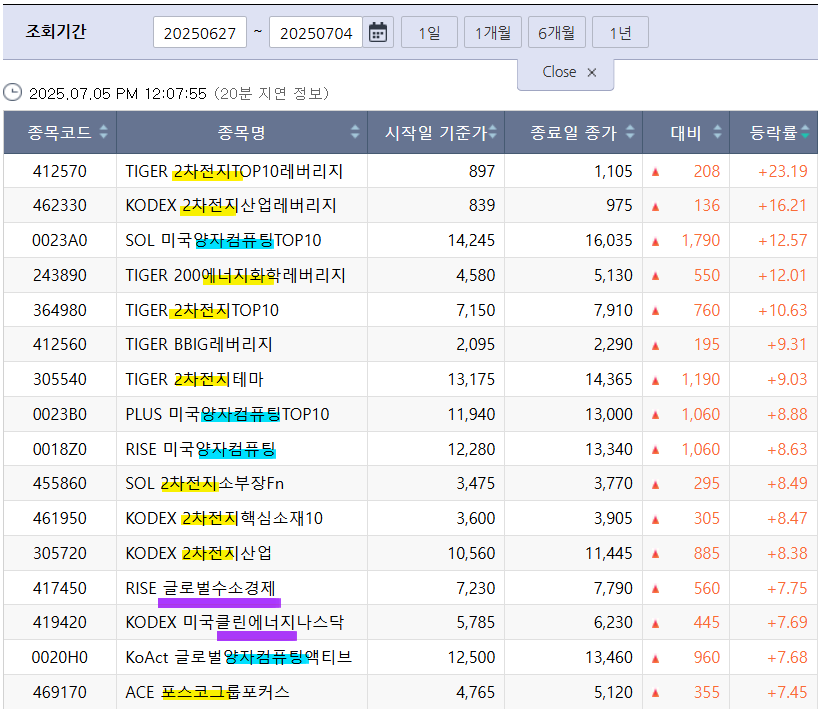Open TIGER 2차전지TOP10레버리지 row
This screenshot has height=709, width=818.
click(234, 171)
